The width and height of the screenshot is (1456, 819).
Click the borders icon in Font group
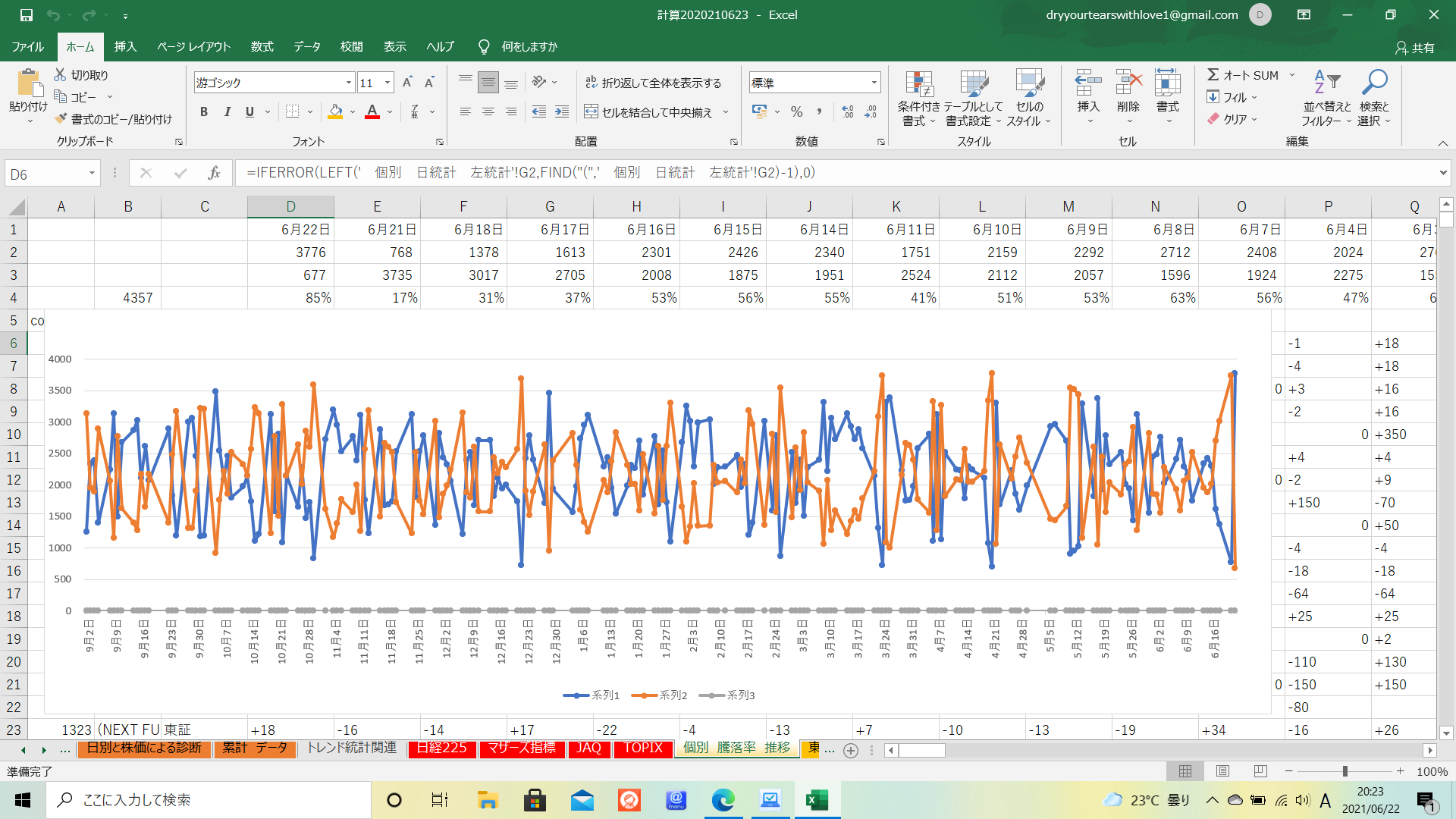click(293, 111)
